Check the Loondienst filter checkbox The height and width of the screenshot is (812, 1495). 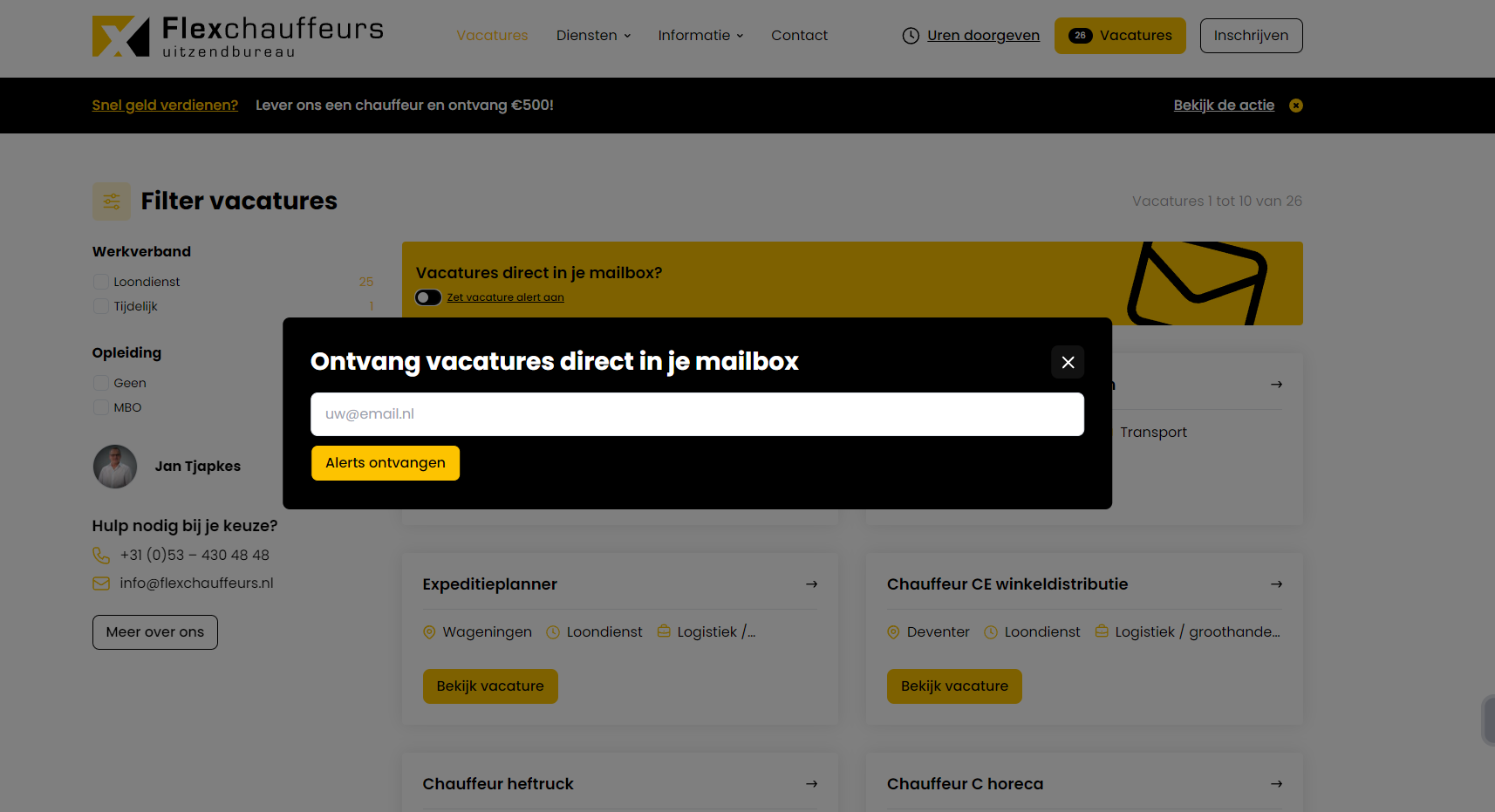pos(100,281)
